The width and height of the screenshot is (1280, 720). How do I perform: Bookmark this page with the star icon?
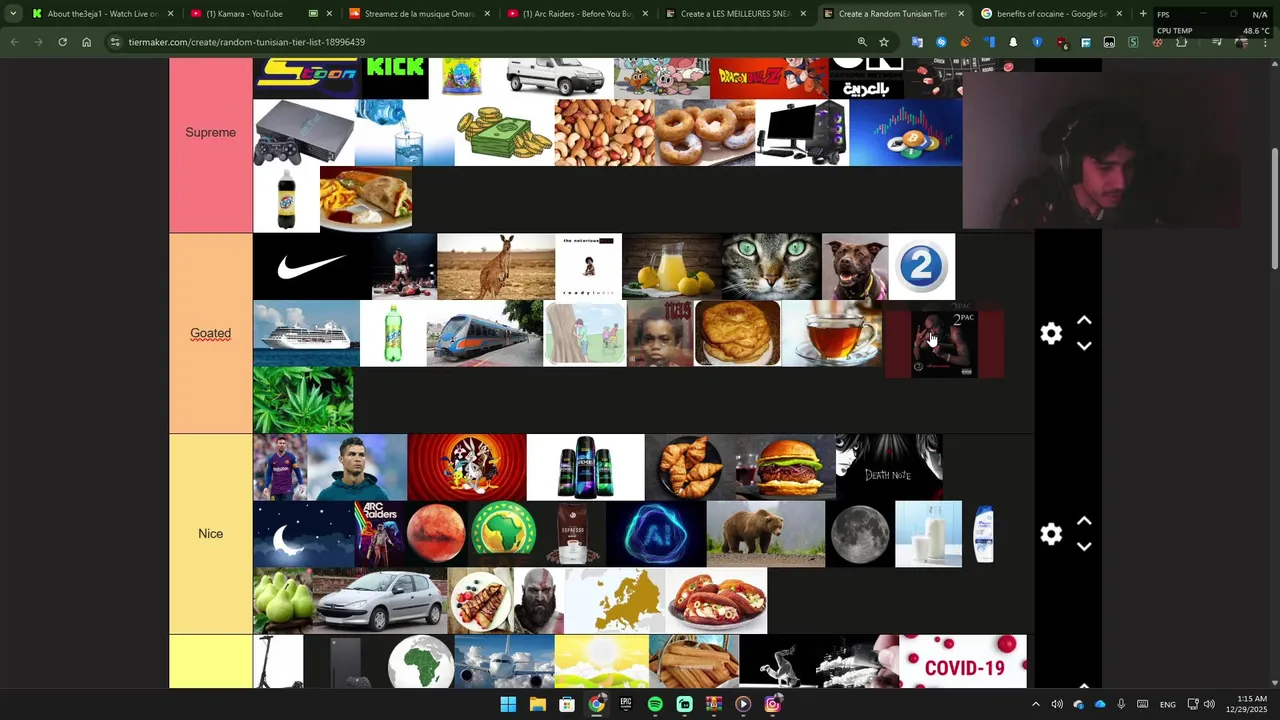coord(884,42)
